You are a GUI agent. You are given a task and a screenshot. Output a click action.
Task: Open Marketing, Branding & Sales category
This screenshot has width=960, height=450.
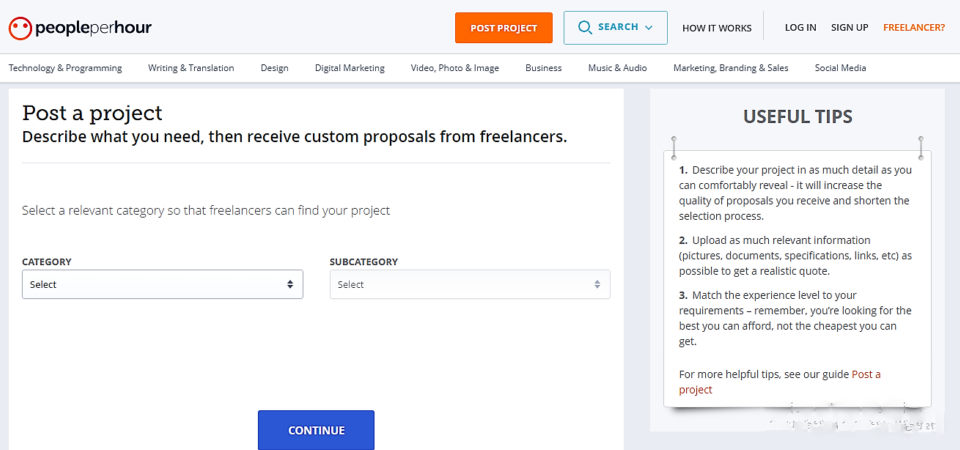[730, 68]
